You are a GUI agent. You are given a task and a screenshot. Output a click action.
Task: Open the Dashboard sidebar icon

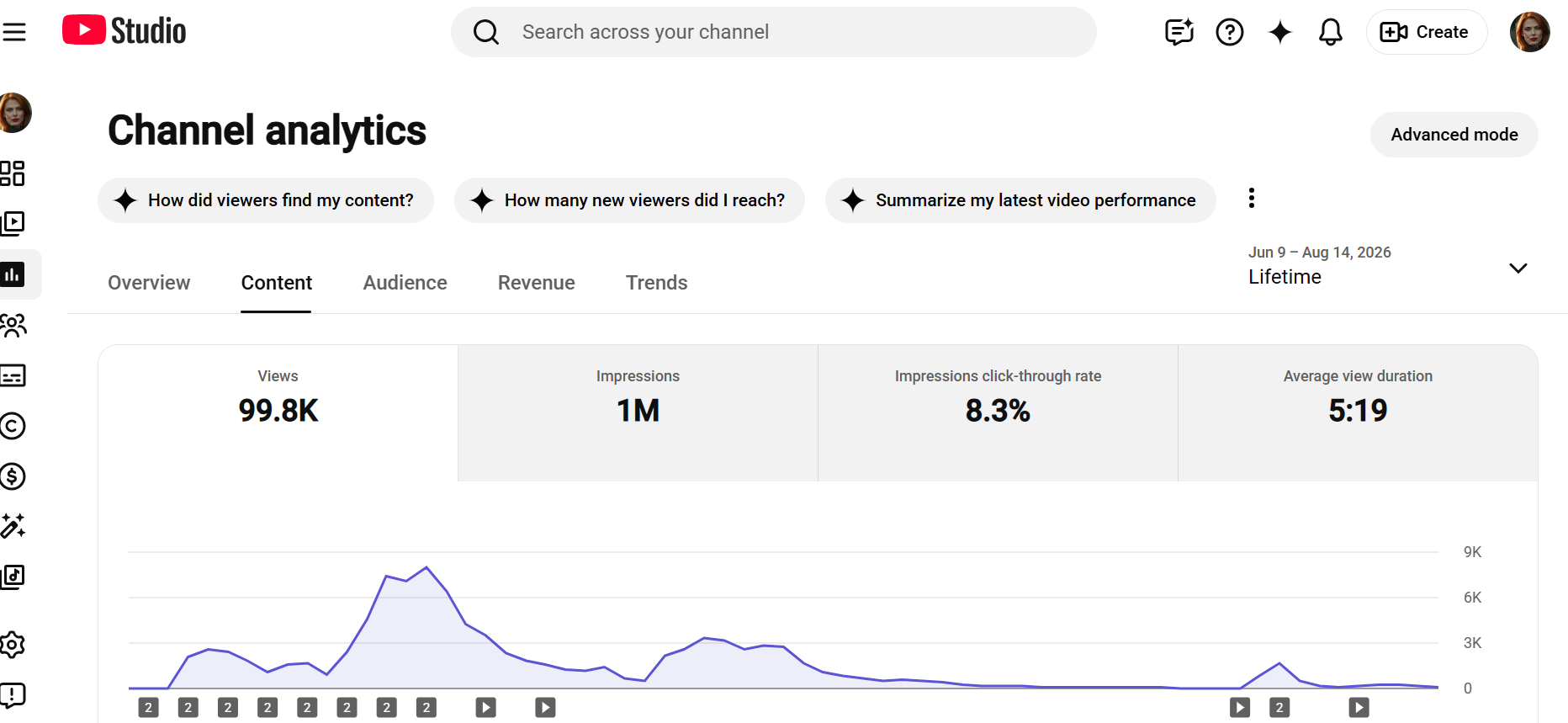point(13,173)
